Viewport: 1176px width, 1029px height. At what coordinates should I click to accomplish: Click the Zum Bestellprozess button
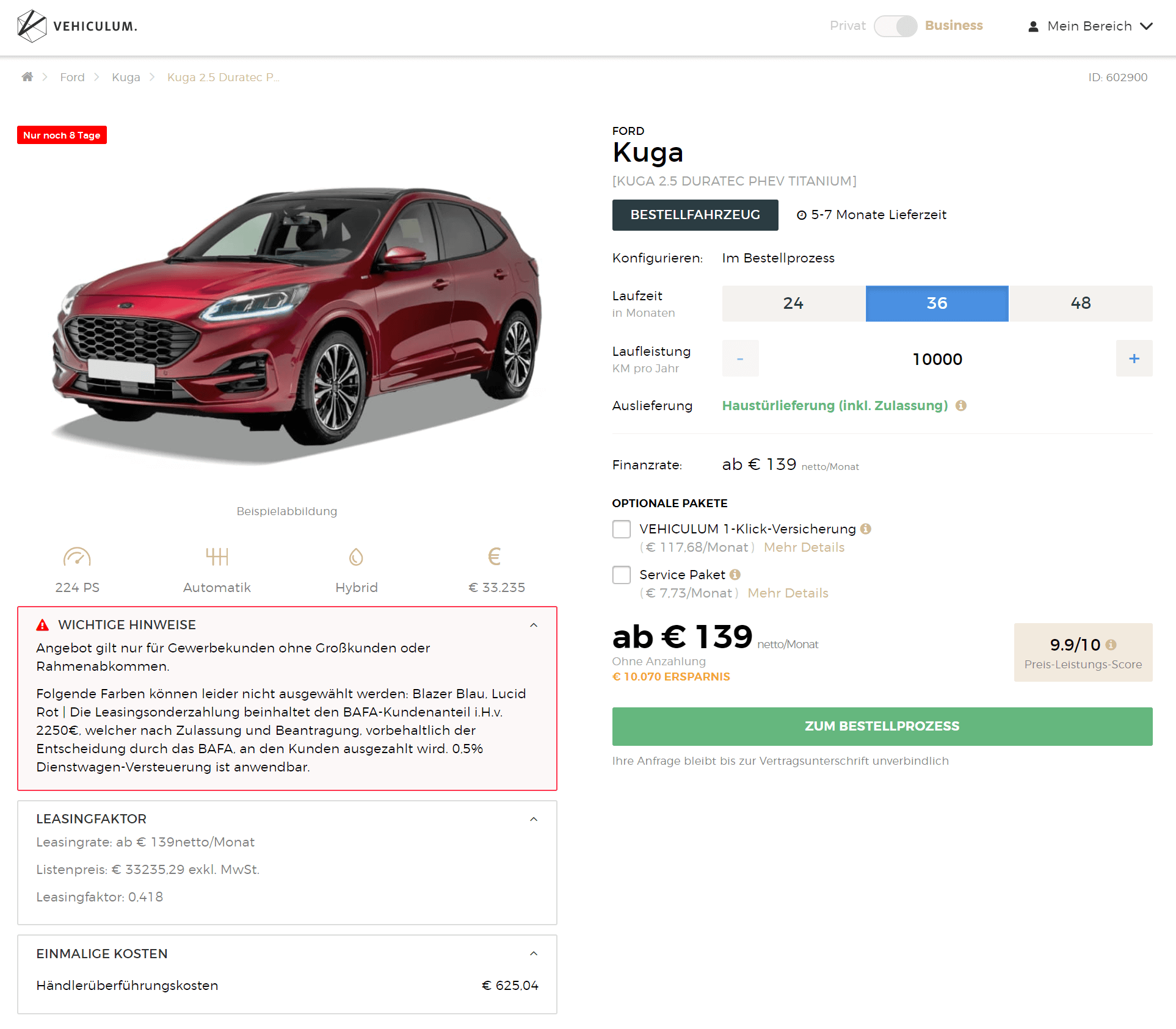[x=882, y=726]
